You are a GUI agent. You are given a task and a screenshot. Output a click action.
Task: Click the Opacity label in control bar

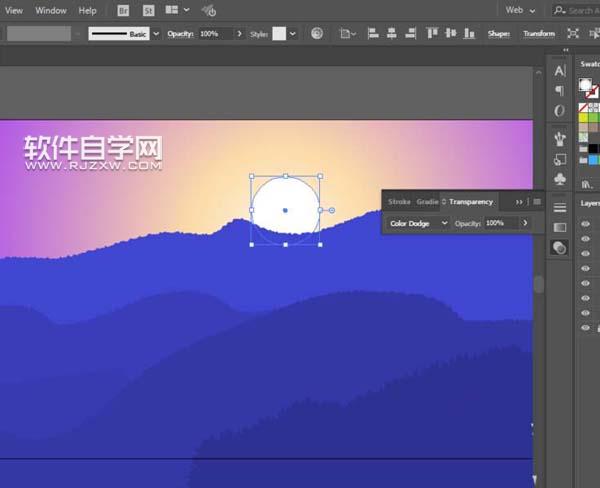coord(180,34)
